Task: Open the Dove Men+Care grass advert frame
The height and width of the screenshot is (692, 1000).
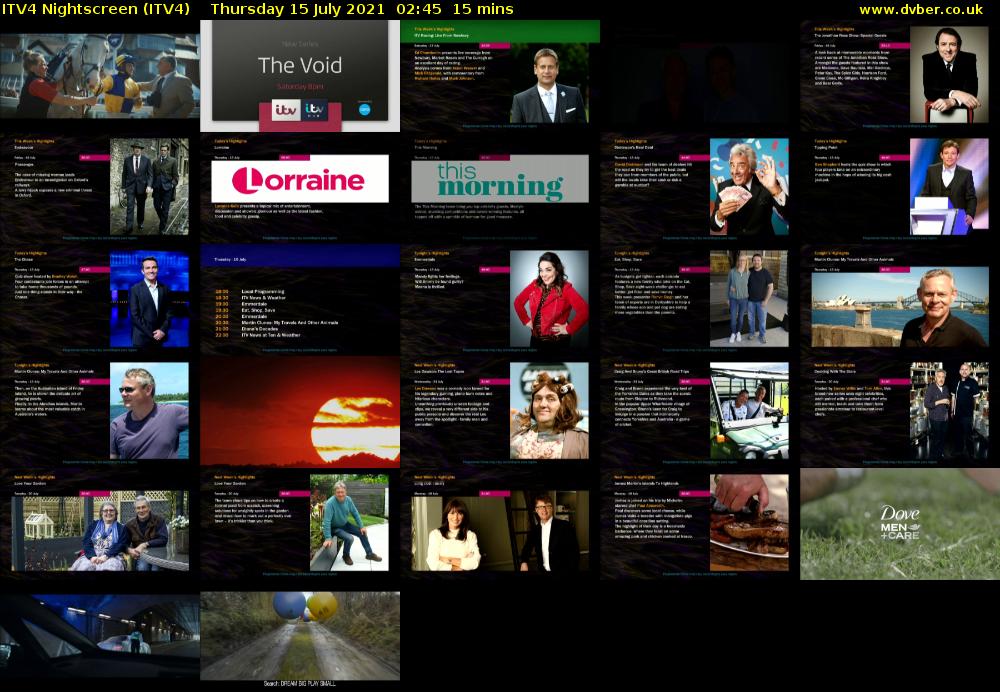Action: (900, 524)
